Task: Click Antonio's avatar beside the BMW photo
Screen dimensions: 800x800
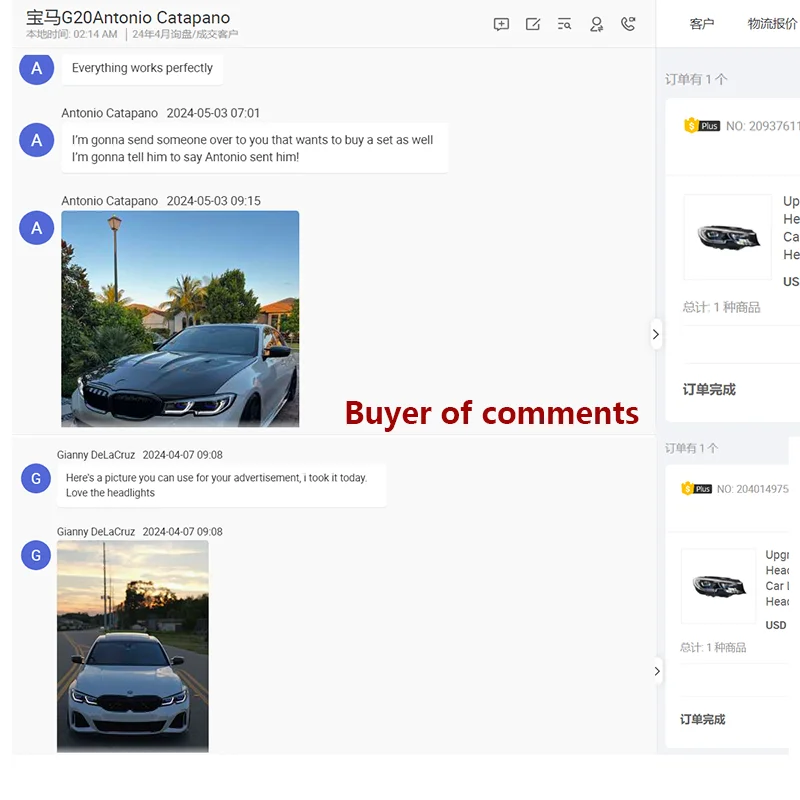Action: pos(37,228)
